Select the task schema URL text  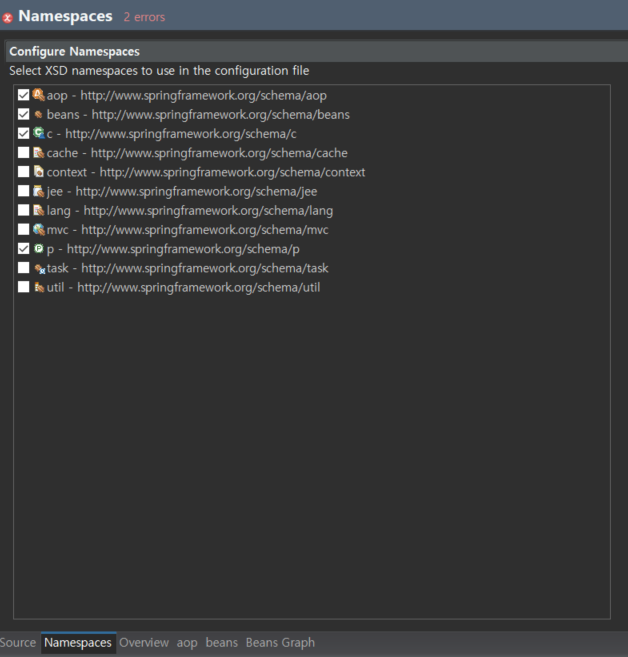pos(204,269)
